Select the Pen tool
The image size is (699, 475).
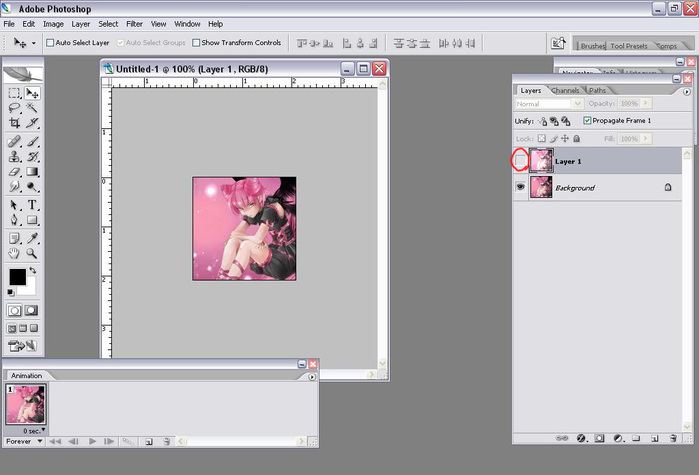tap(14, 220)
